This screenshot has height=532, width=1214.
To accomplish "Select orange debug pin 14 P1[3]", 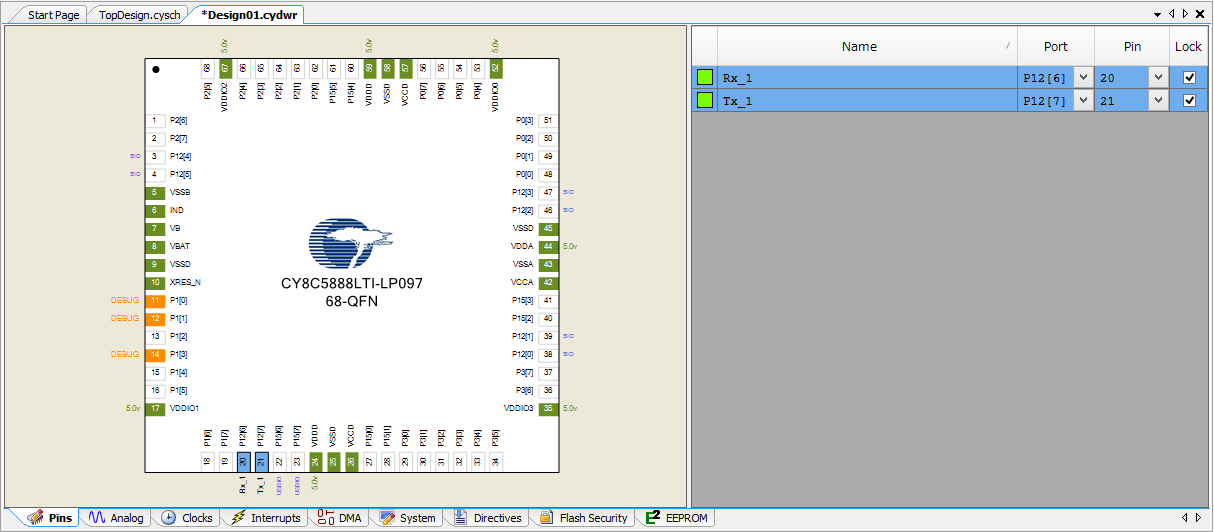I will click(x=155, y=354).
